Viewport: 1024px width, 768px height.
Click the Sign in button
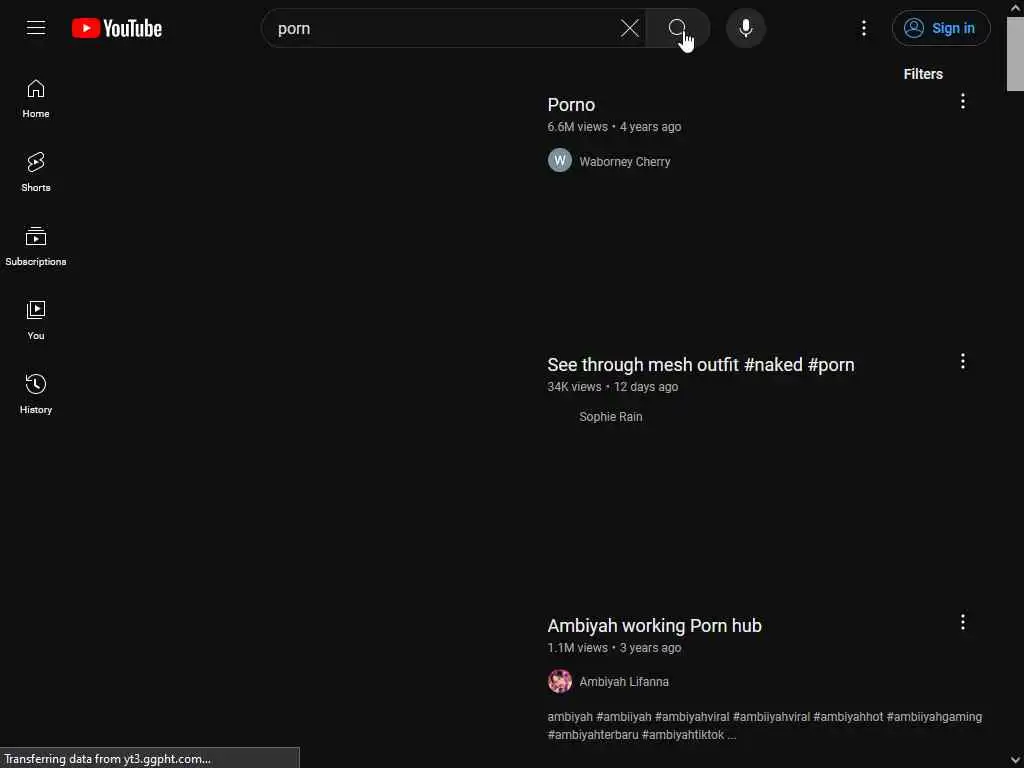point(941,28)
